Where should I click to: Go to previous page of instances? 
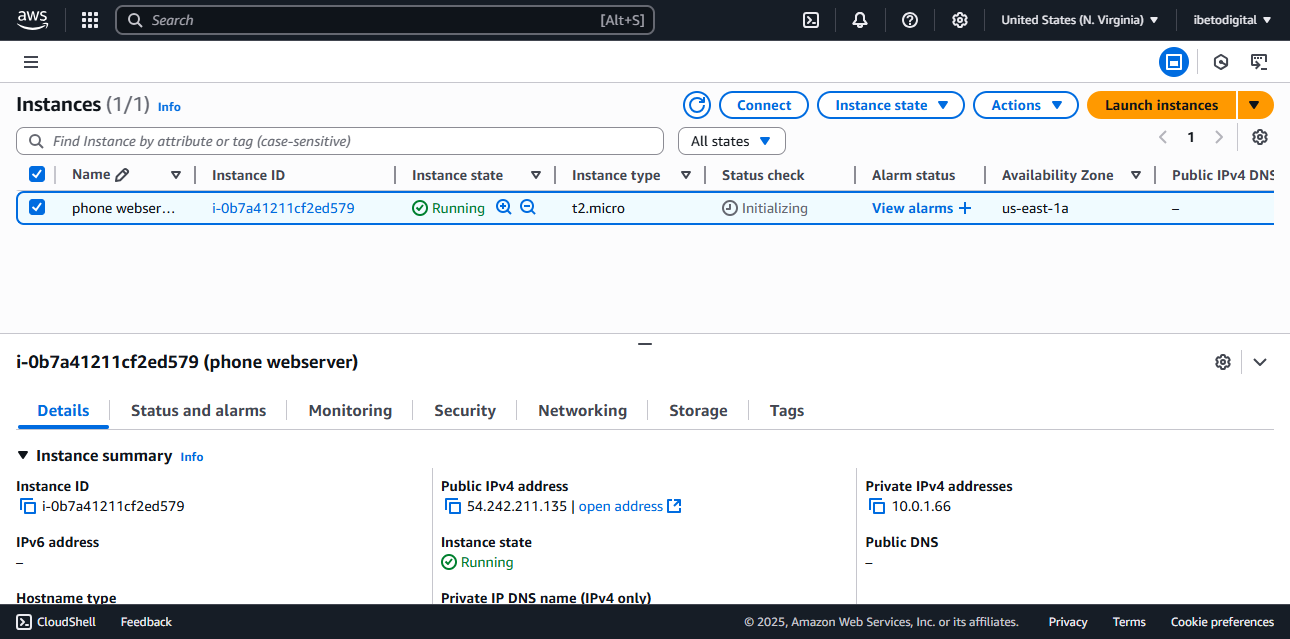[1163, 137]
